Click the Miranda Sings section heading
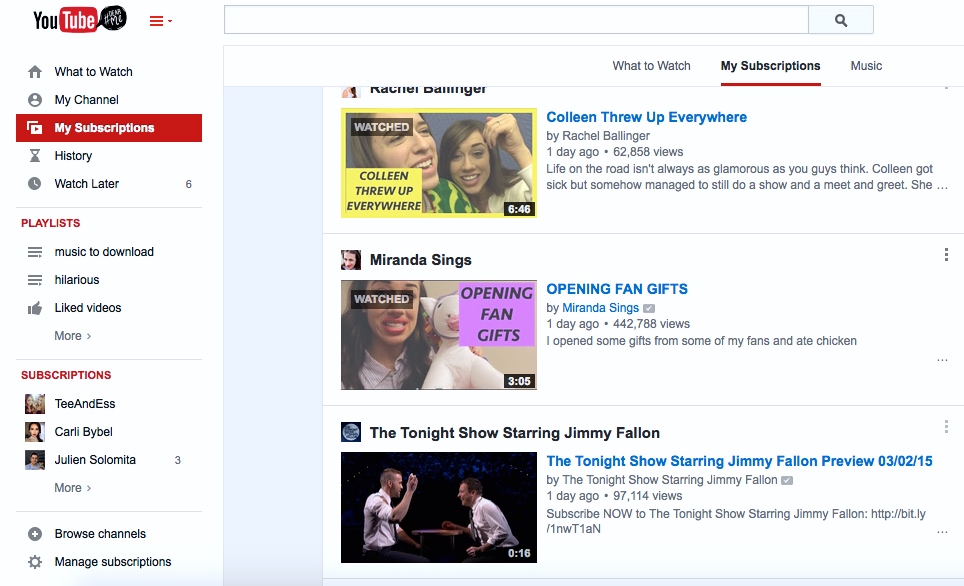 (x=421, y=260)
